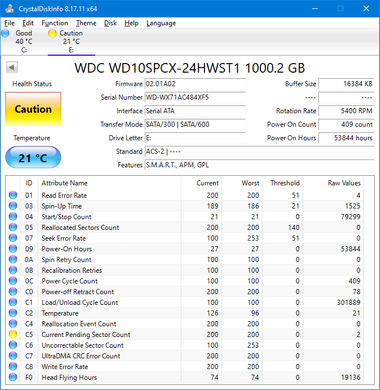Click the Standard field ACS-2
This screenshot has height=390, width=380.
click(259, 151)
